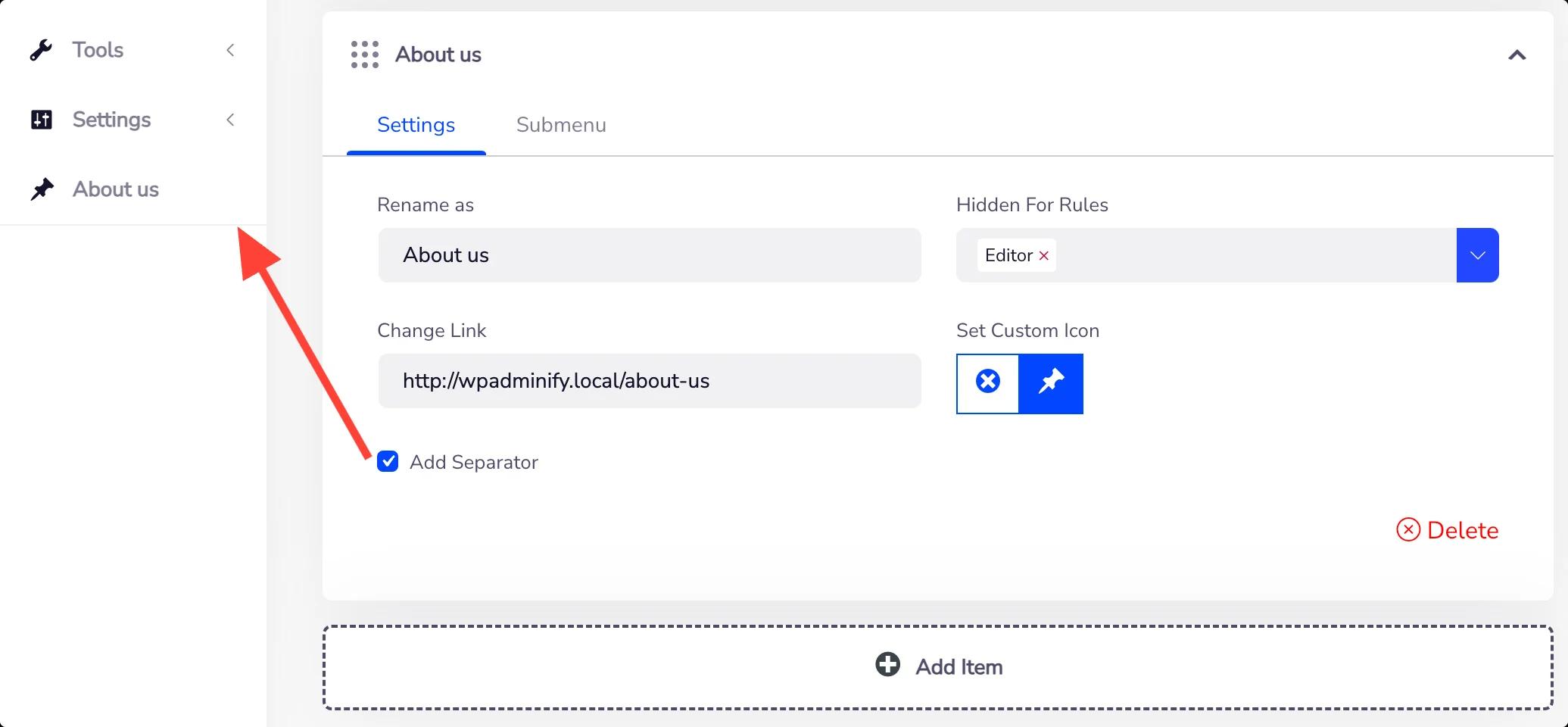Expand the Tools submenu arrow
Screen dimensions: 1568x727
[x=230, y=50]
